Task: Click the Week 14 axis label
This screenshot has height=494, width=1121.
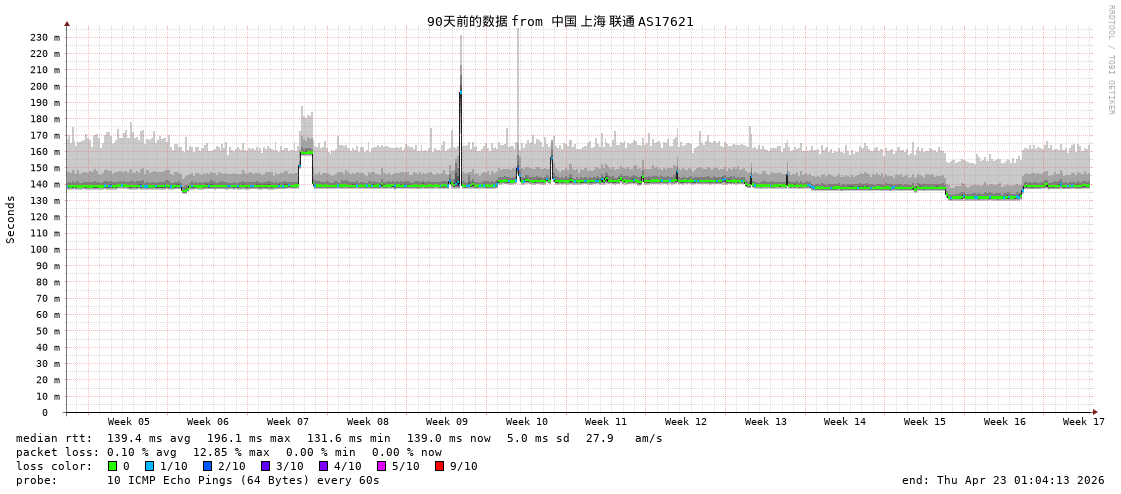Action: pos(844,422)
